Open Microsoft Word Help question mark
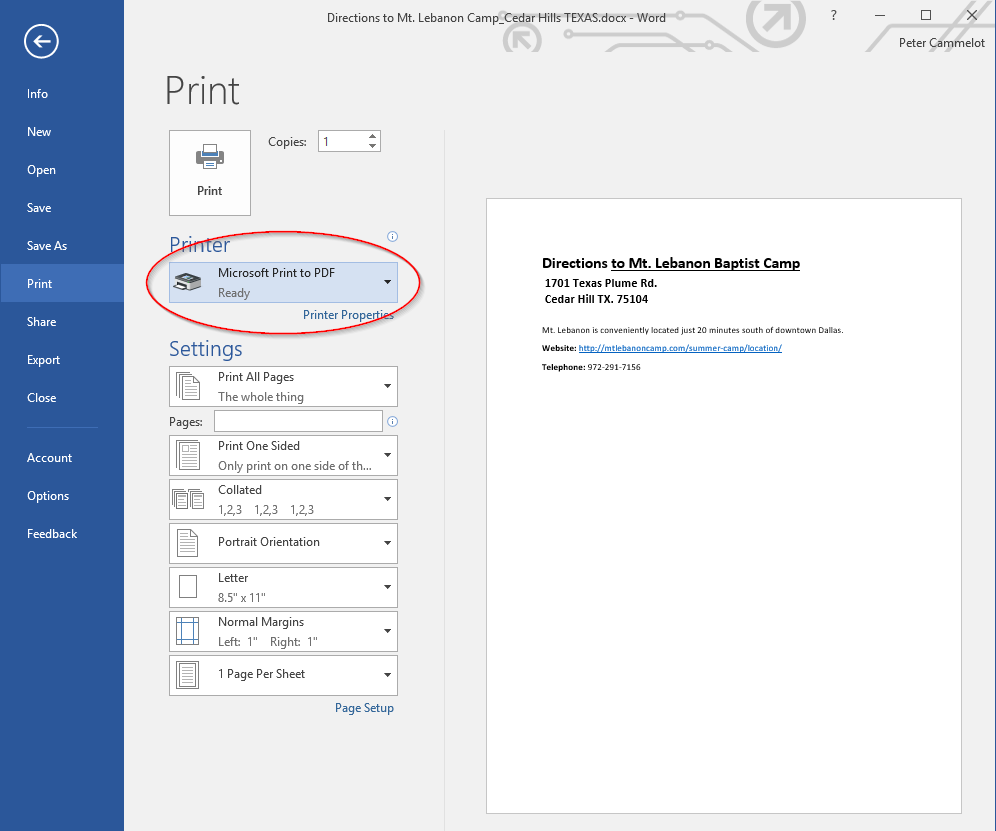996x831 pixels. click(x=833, y=15)
